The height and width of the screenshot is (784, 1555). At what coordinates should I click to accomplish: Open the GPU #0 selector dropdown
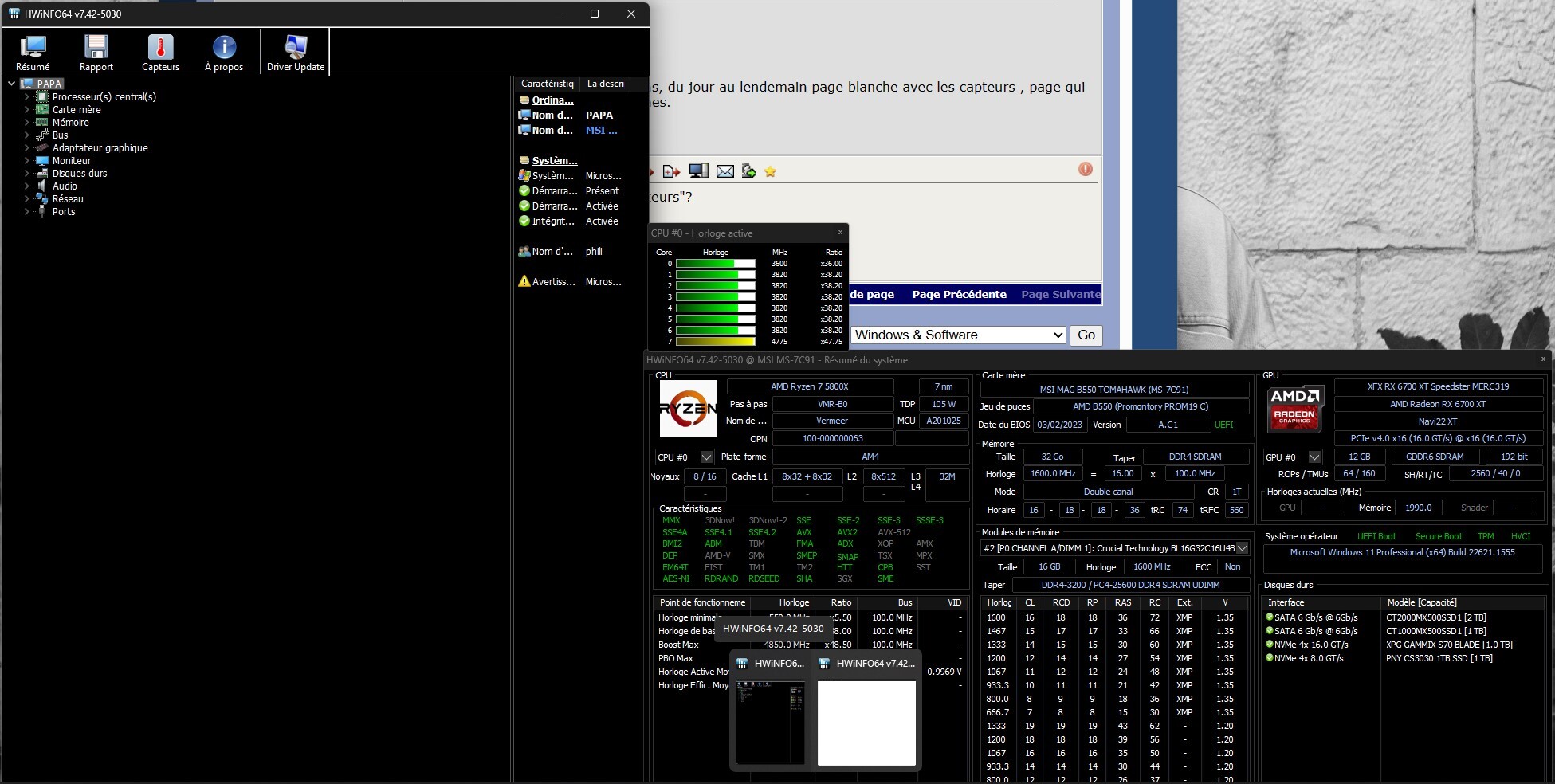point(1293,457)
